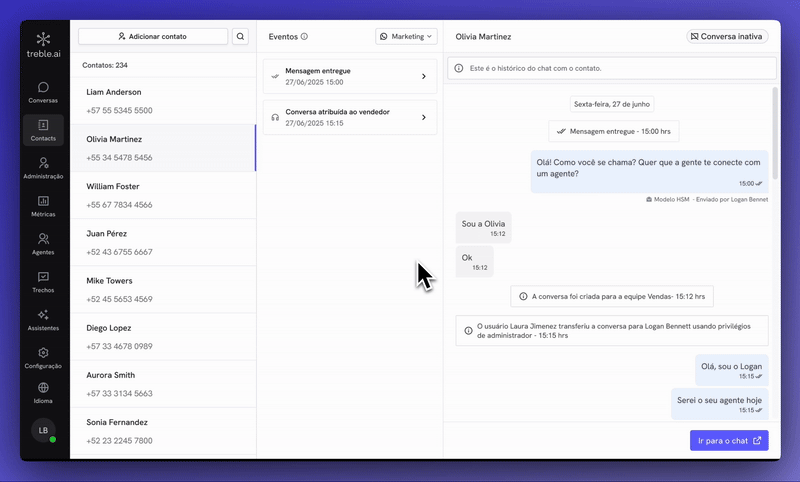Open the Marketing channel dropdown
The image size is (800, 482).
coord(406,36)
